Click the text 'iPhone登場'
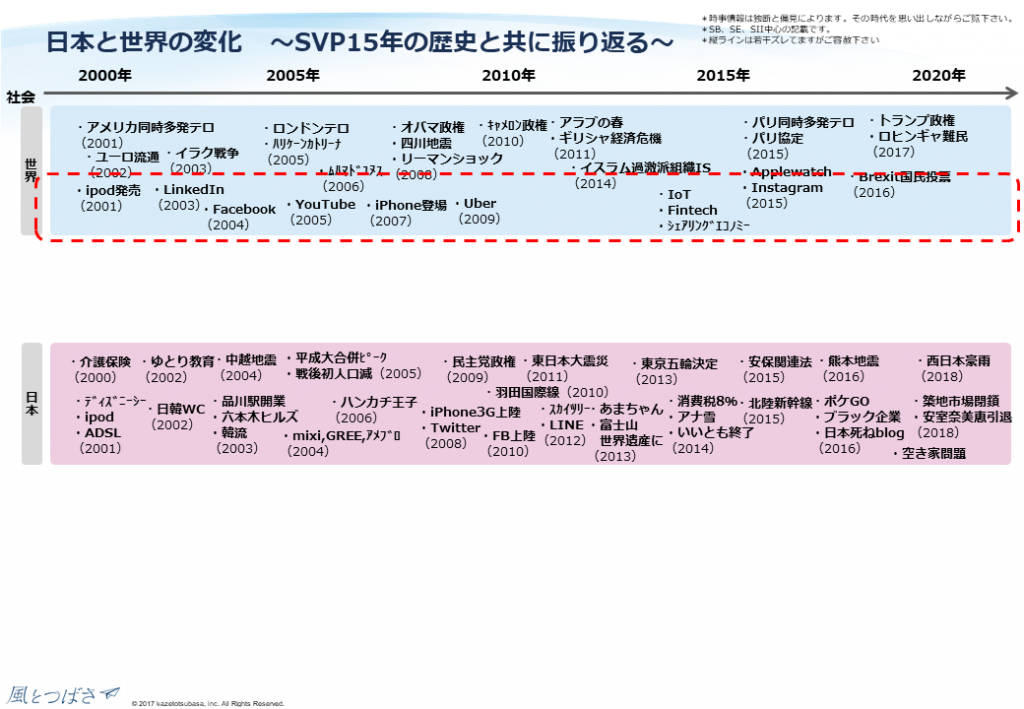The image size is (1024, 709). (411, 205)
